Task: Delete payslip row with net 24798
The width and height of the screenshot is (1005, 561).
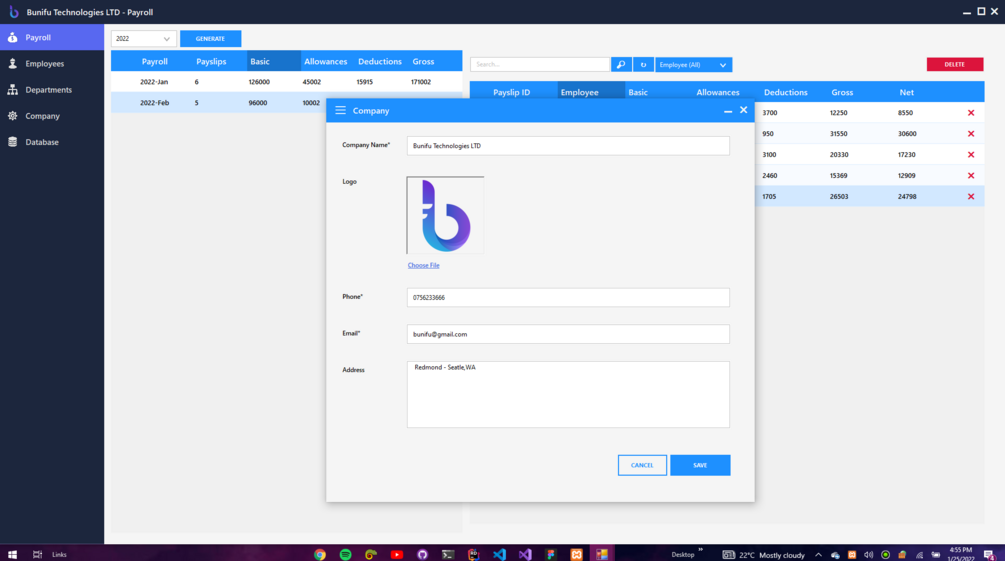Action: point(971,197)
